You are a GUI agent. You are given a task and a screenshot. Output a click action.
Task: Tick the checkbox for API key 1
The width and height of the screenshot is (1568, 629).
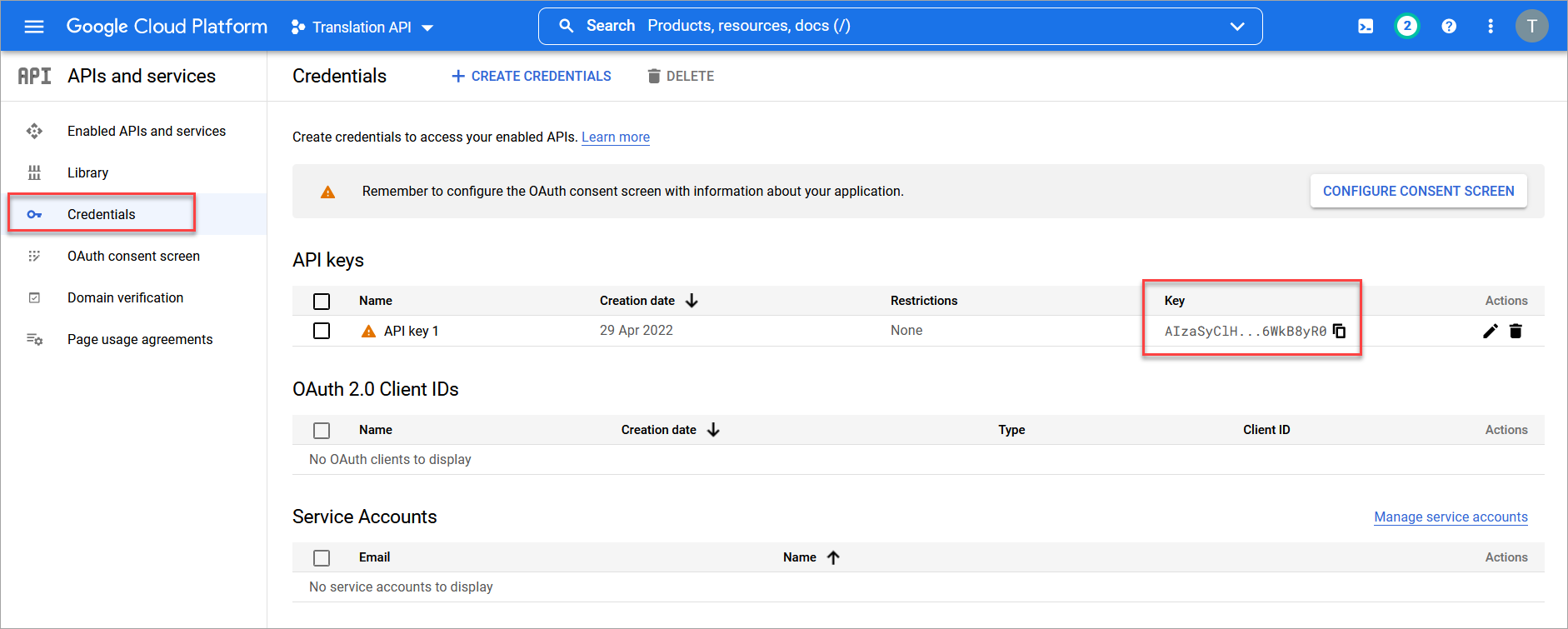point(322,331)
